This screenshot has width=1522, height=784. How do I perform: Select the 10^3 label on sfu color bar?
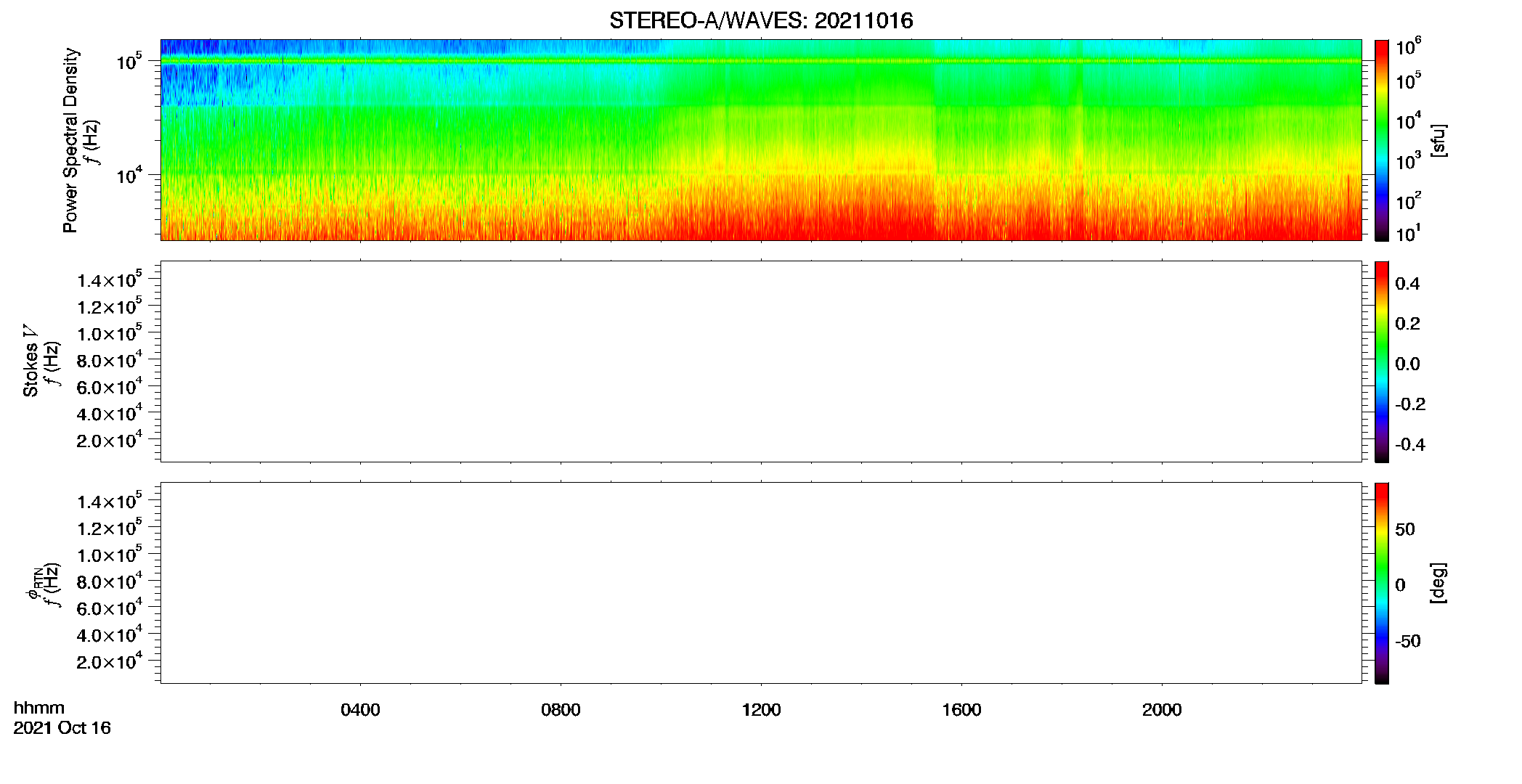pyautogui.click(x=1409, y=160)
